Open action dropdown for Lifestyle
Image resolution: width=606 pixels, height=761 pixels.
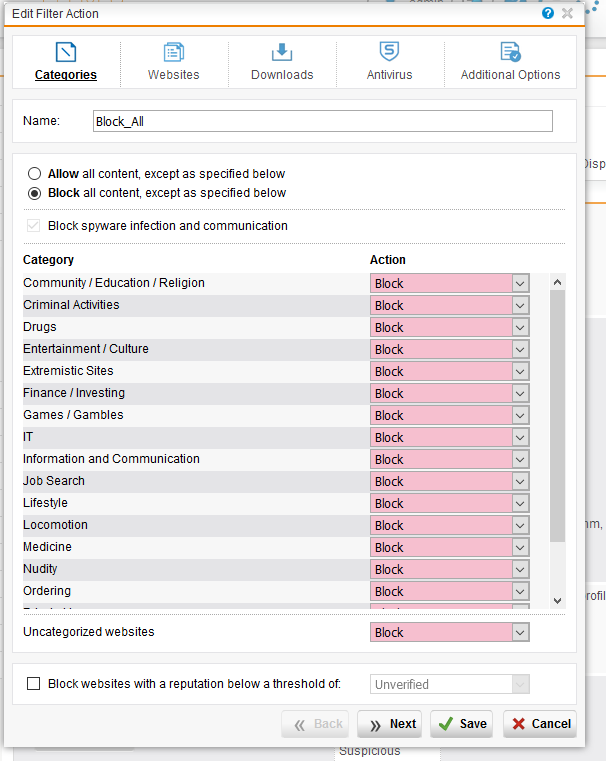tap(450, 503)
